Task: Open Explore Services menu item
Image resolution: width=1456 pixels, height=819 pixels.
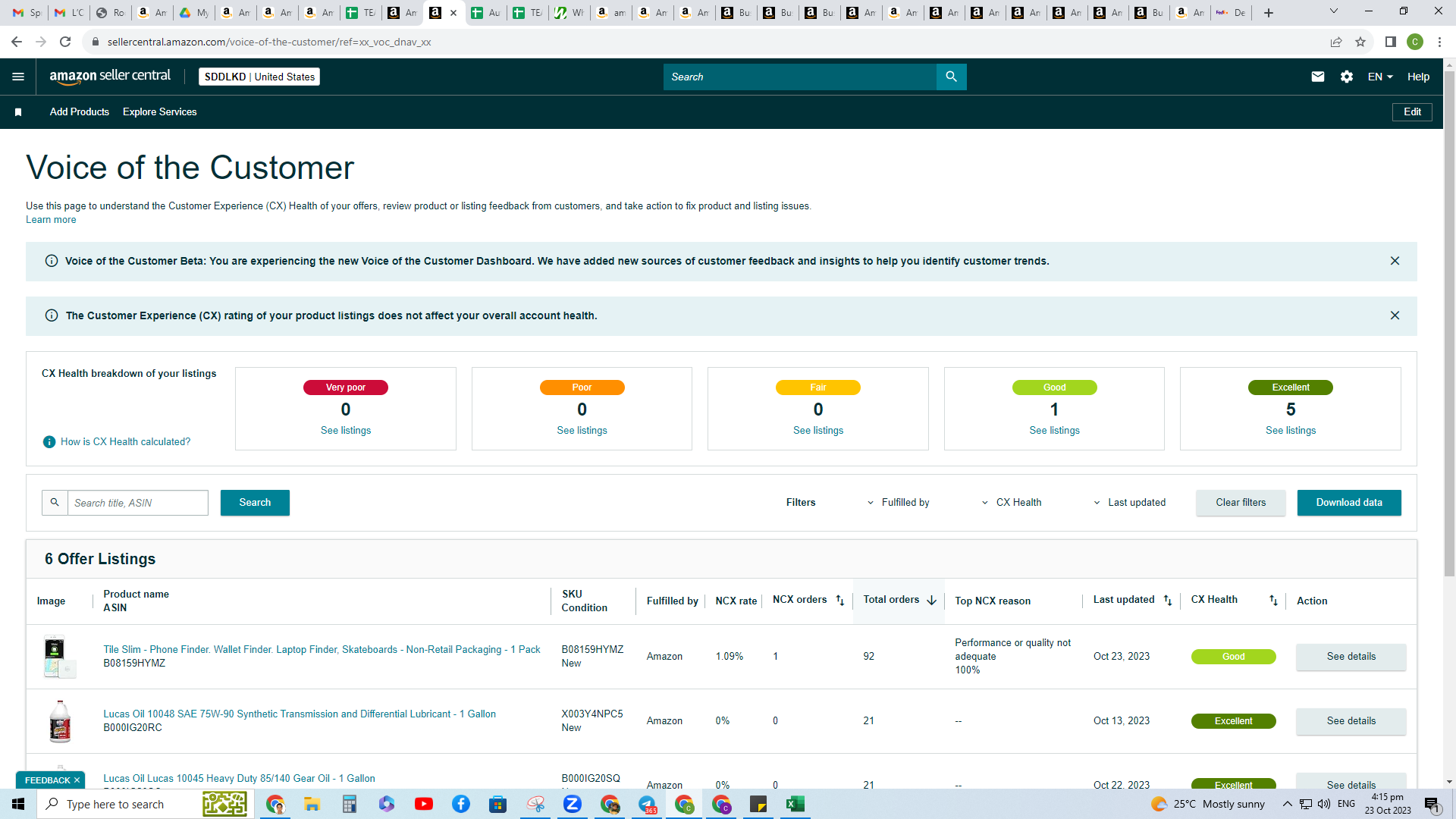Action: click(160, 112)
